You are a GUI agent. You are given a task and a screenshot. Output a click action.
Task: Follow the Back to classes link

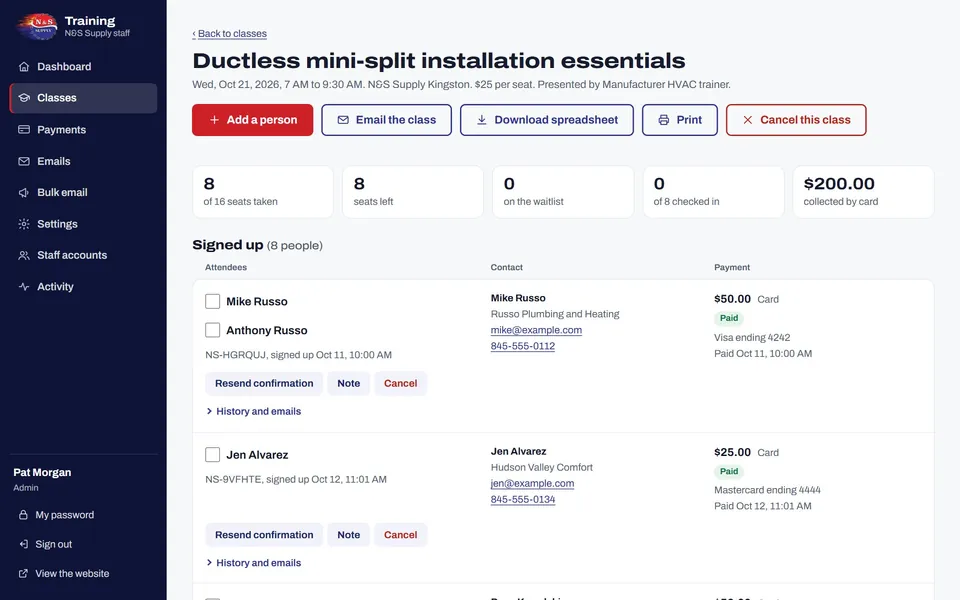click(x=230, y=34)
